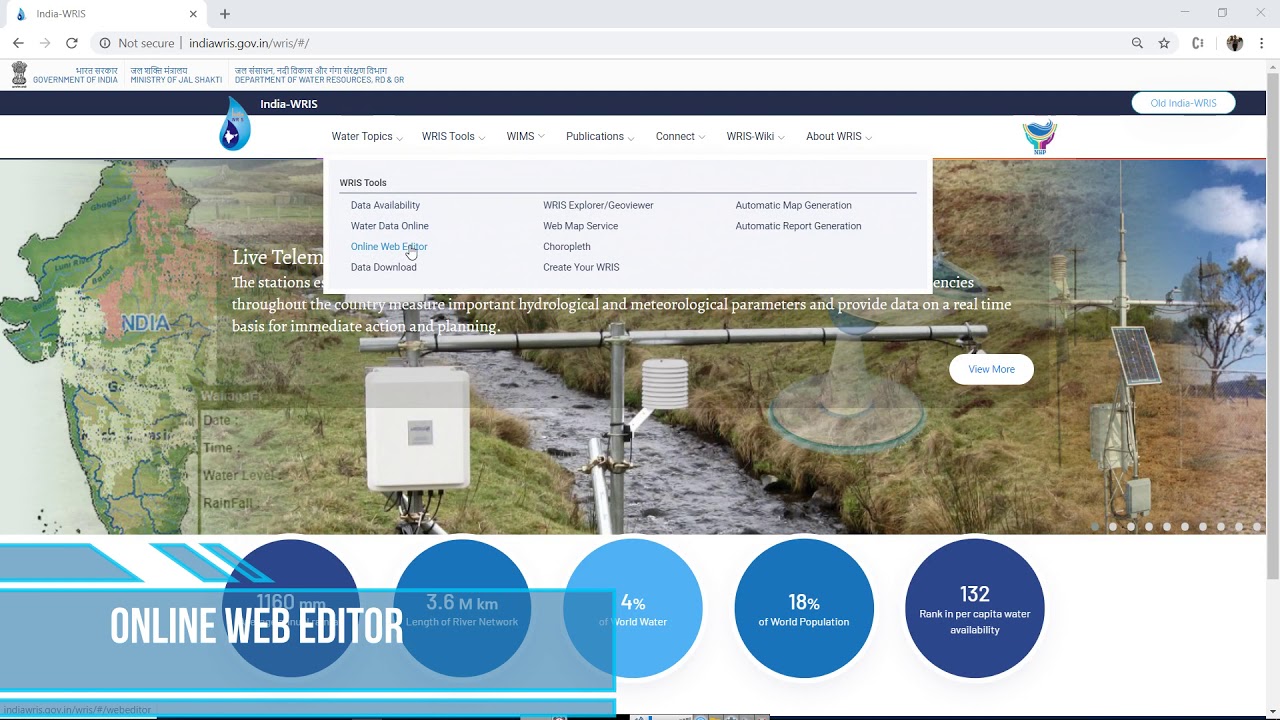The width and height of the screenshot is (1280, 720).
Task: Select Data Download in WRIS Tools
Action: coord(383,268)
